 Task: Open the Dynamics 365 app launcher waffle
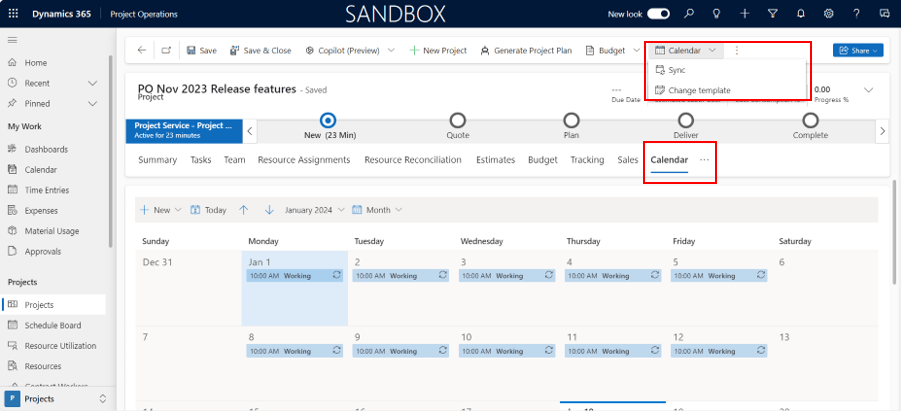click(x=12, y=14)
